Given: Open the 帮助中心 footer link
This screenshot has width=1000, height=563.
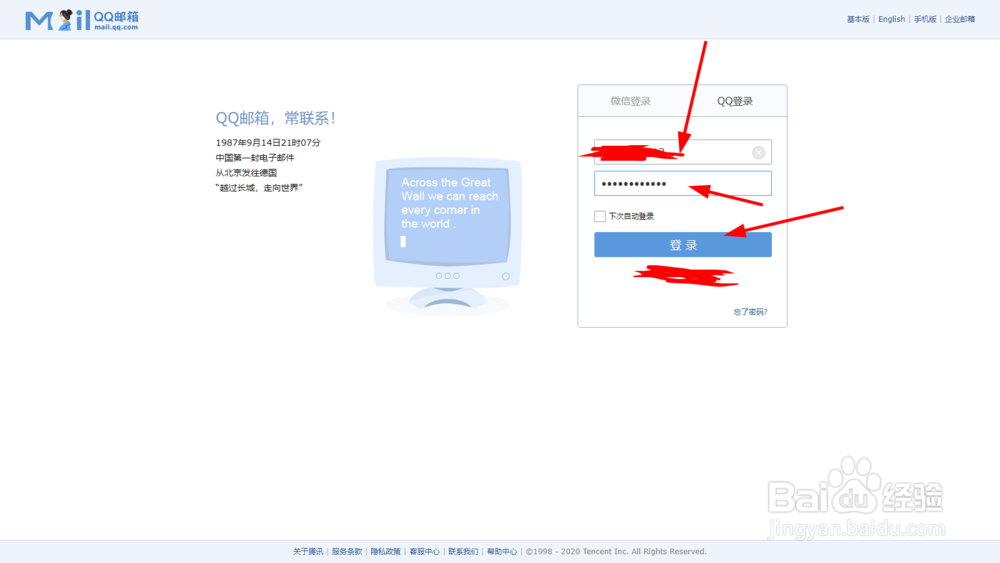Looking at the screenshot, I should click(502, 552).
